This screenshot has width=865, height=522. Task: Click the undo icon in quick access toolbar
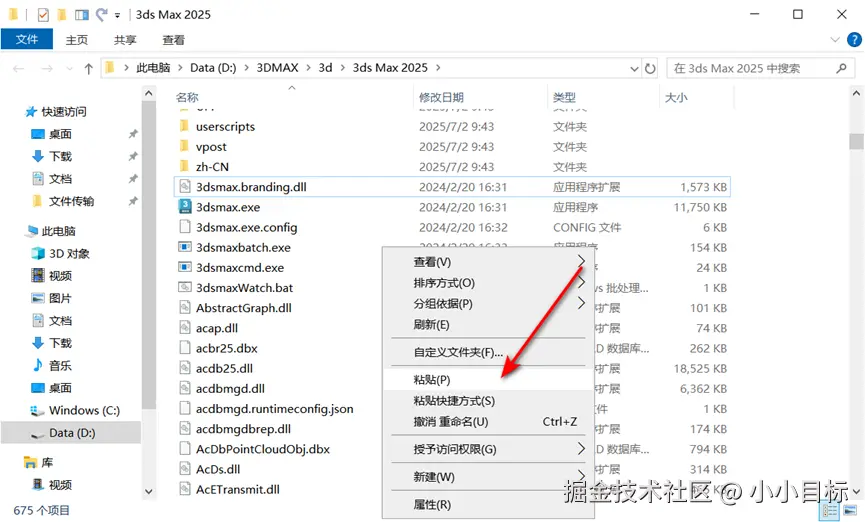(x=102, y=14)
